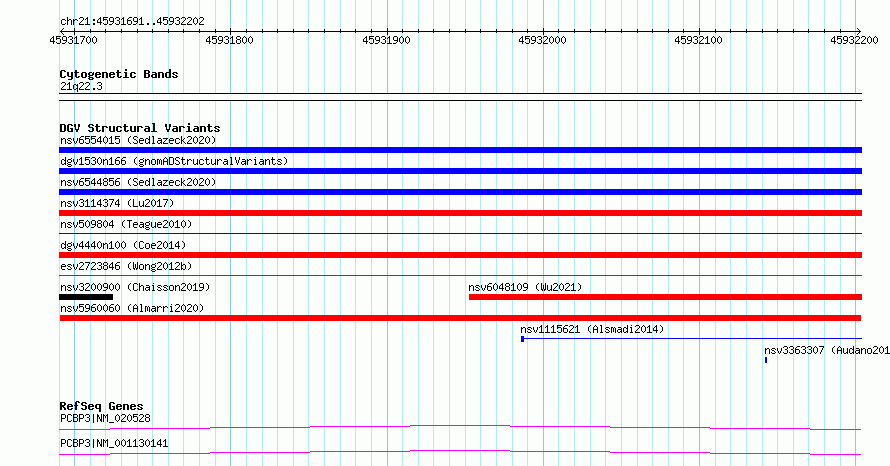
Task: Click the thin red line under esv2723846
Action: [x=460, y=275]
